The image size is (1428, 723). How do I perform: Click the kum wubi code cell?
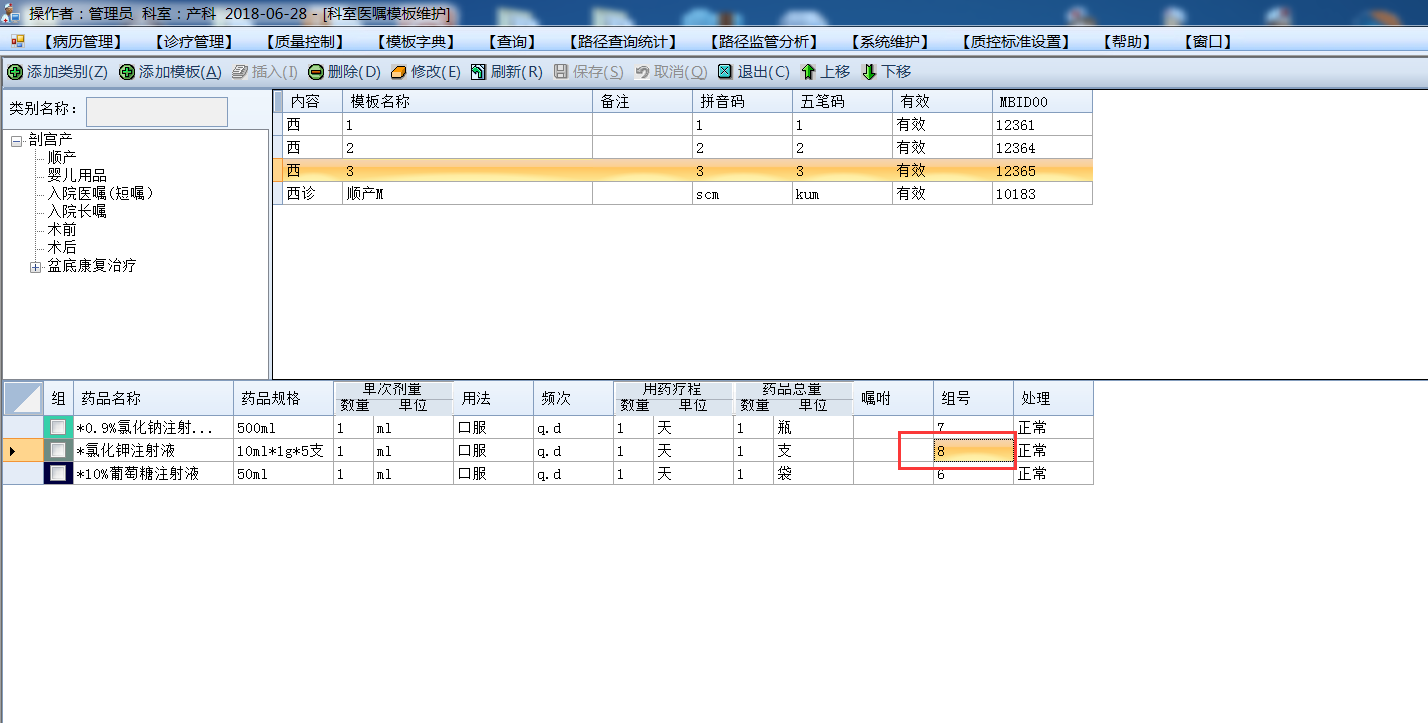(x=842, y=194)
